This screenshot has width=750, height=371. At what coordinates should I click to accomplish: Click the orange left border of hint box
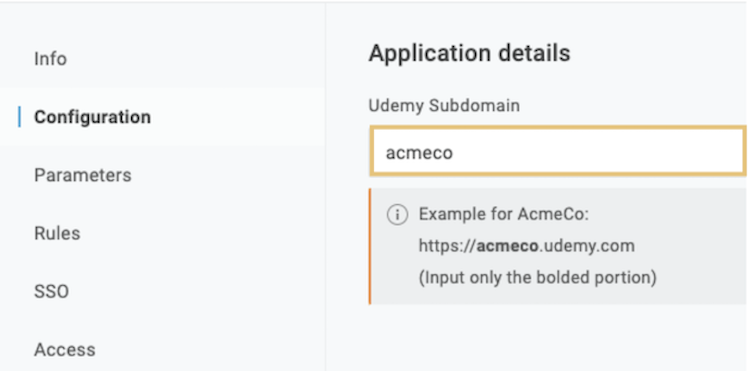click(370, 246)
